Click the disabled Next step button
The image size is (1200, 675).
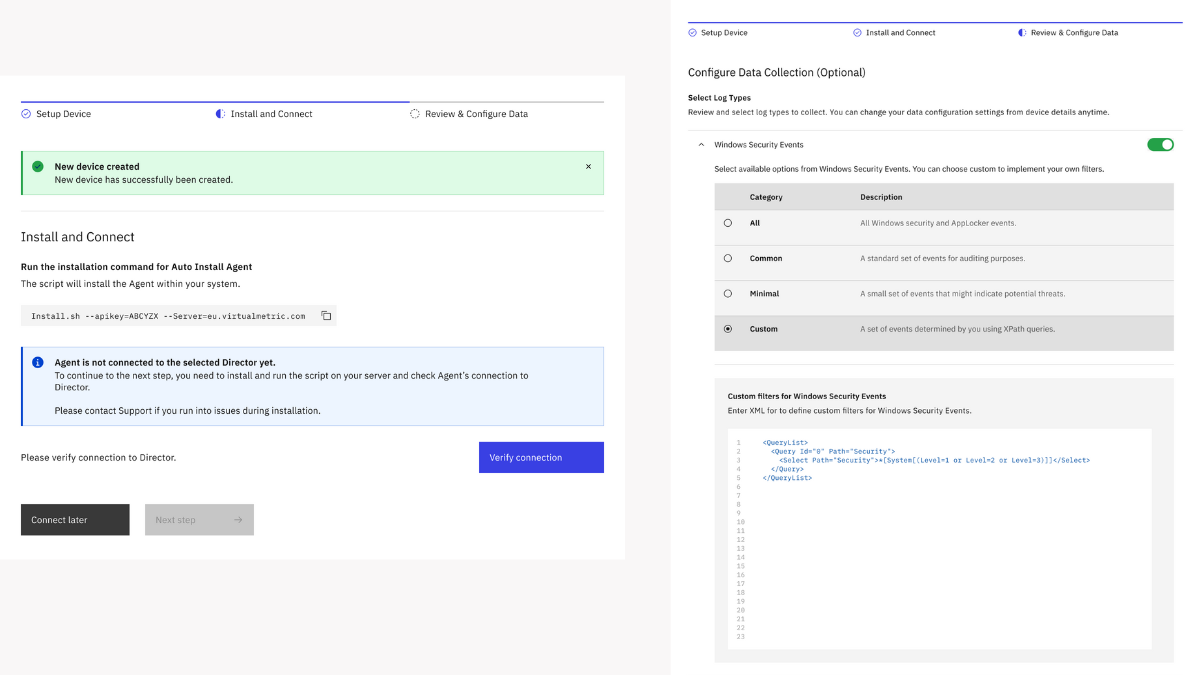click(199, 520)
